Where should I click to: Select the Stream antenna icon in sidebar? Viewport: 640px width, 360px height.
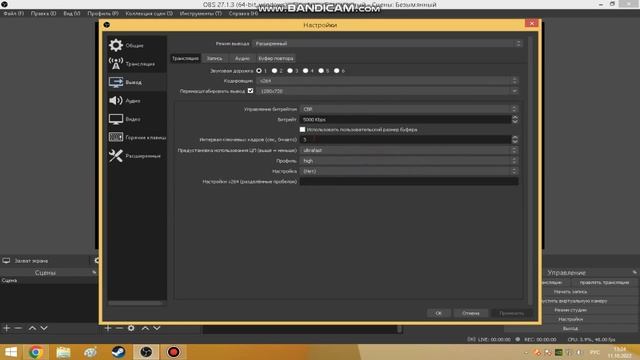(116, 64)
